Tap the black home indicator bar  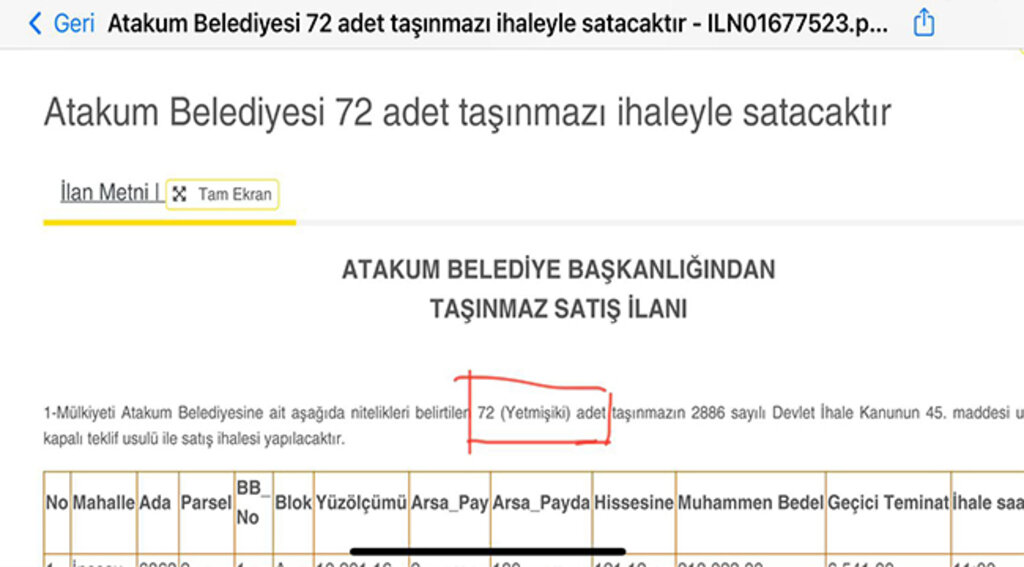488,552
